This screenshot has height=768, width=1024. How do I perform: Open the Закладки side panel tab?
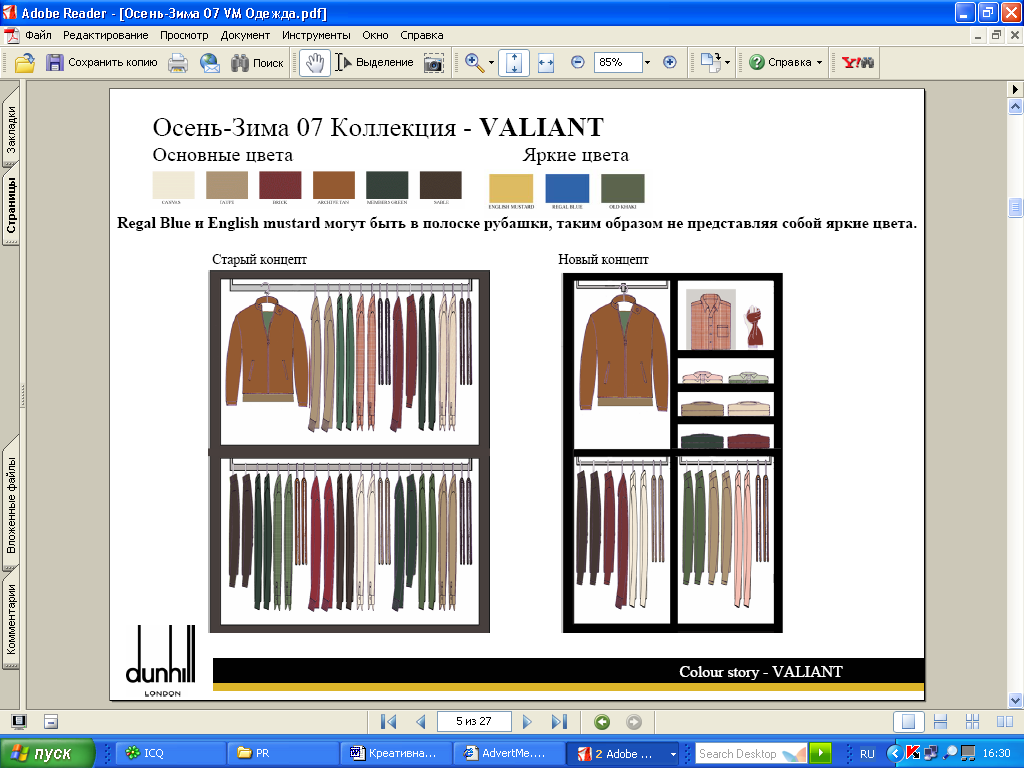click(11, 130)
